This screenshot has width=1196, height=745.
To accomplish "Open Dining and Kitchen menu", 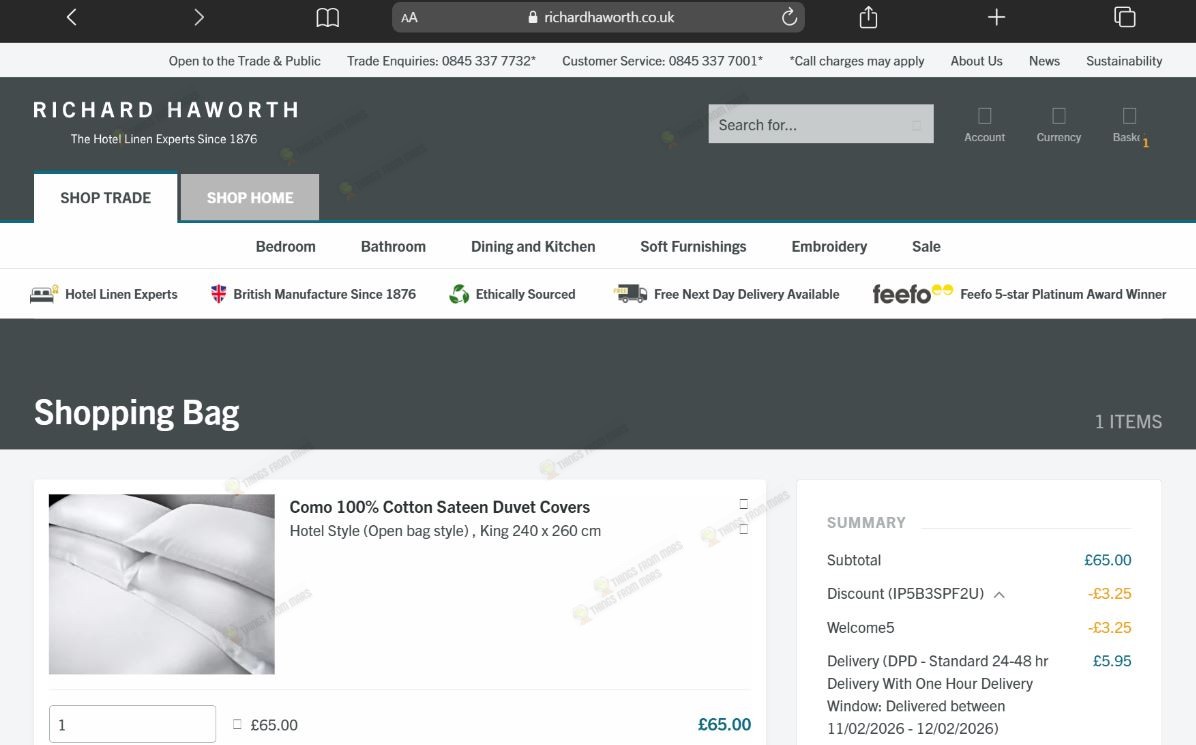I will tap(533, 246).
